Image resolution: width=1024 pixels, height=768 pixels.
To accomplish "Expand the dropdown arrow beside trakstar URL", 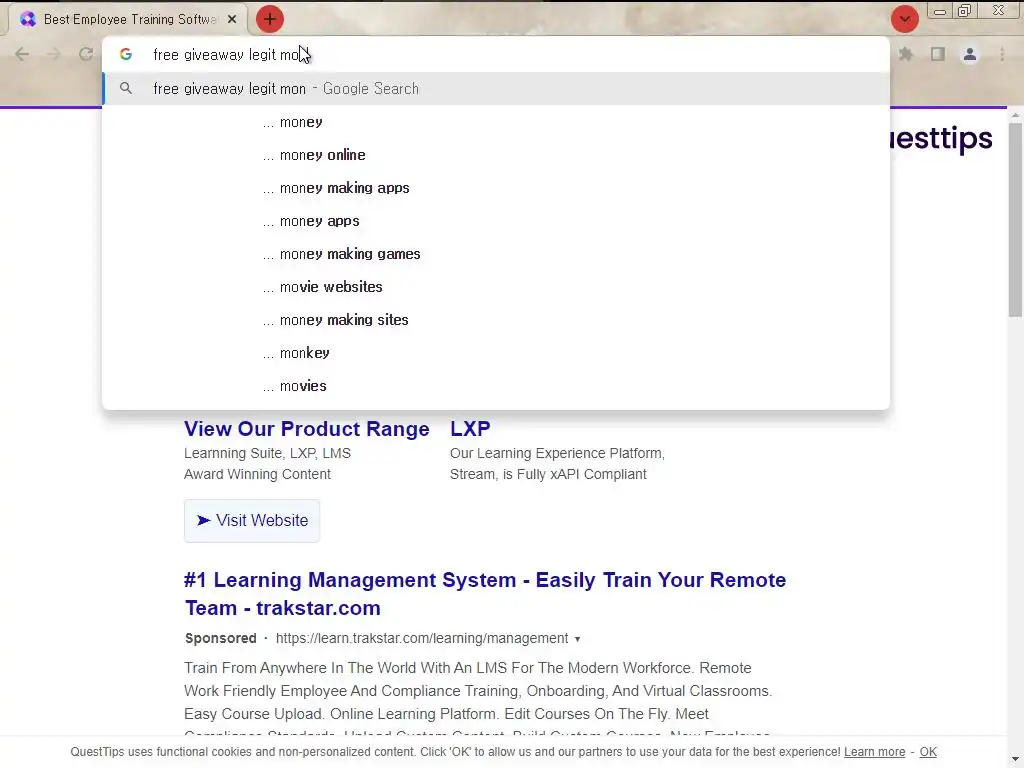I will pos(577,639).
